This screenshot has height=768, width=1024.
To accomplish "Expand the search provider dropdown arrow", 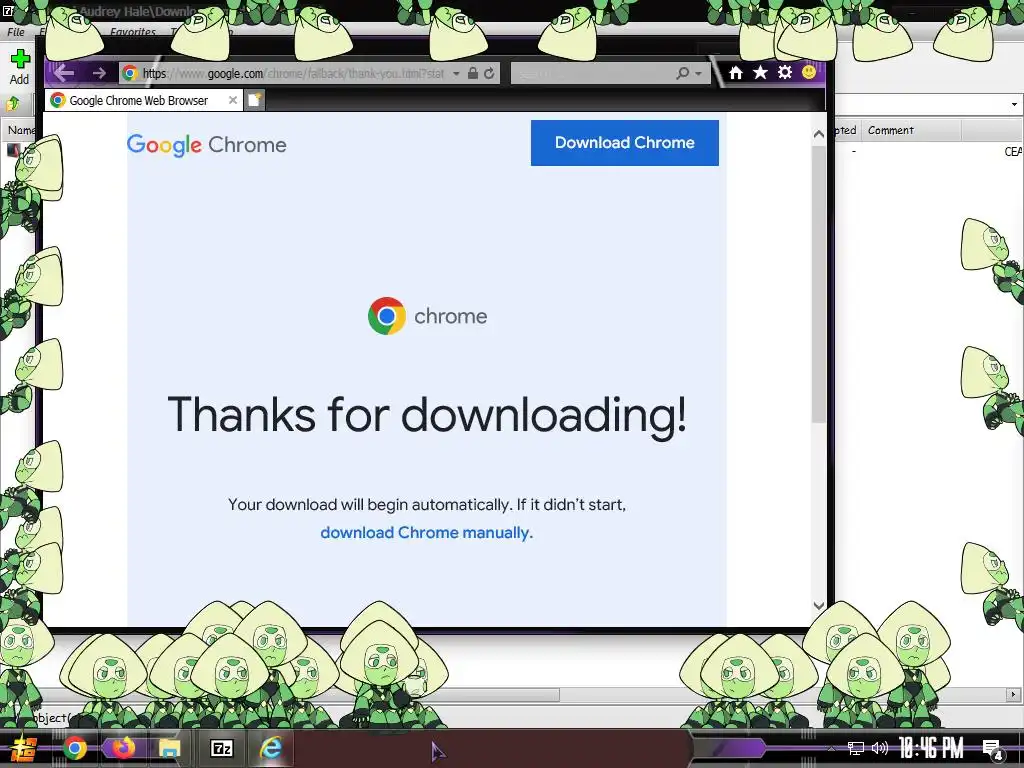I will (698, 74).
